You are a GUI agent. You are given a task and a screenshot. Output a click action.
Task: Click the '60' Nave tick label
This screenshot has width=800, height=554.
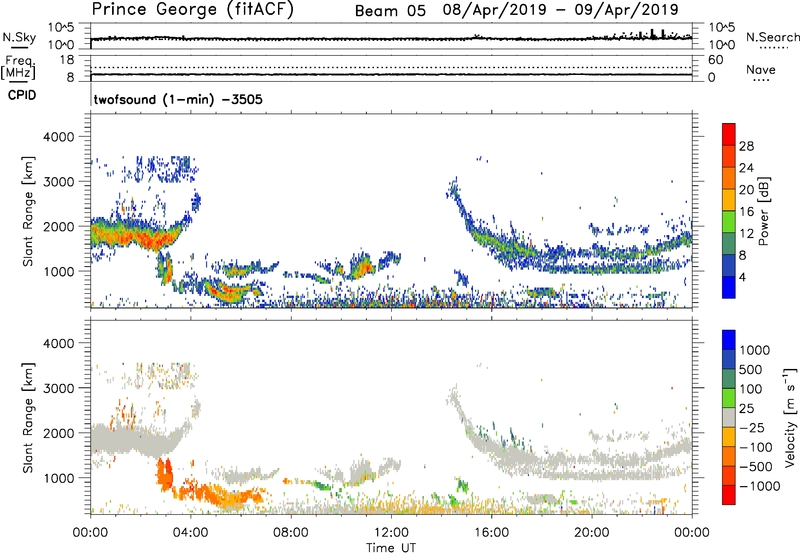click(715, 60)
